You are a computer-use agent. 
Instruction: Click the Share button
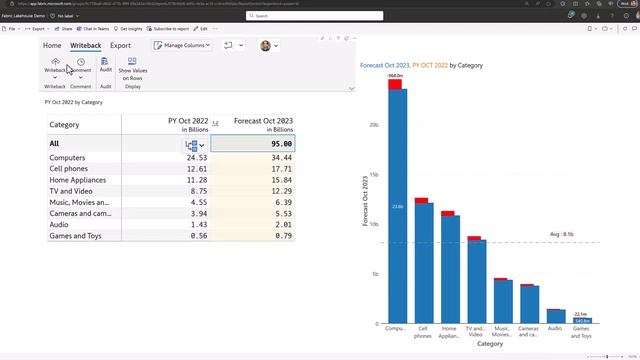63,29
